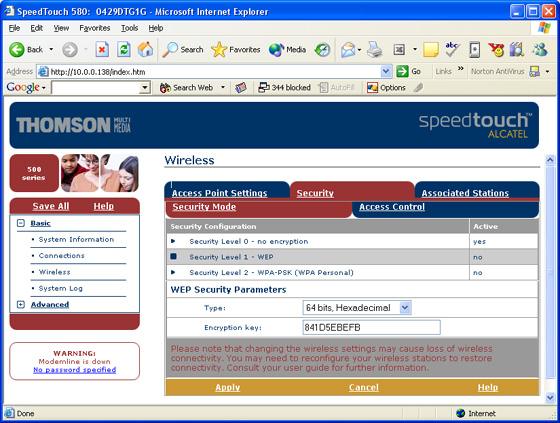Screen dimensions: 560x423
Task: Click Search Web in Google toolbar
Action: [x=186, y=88]
